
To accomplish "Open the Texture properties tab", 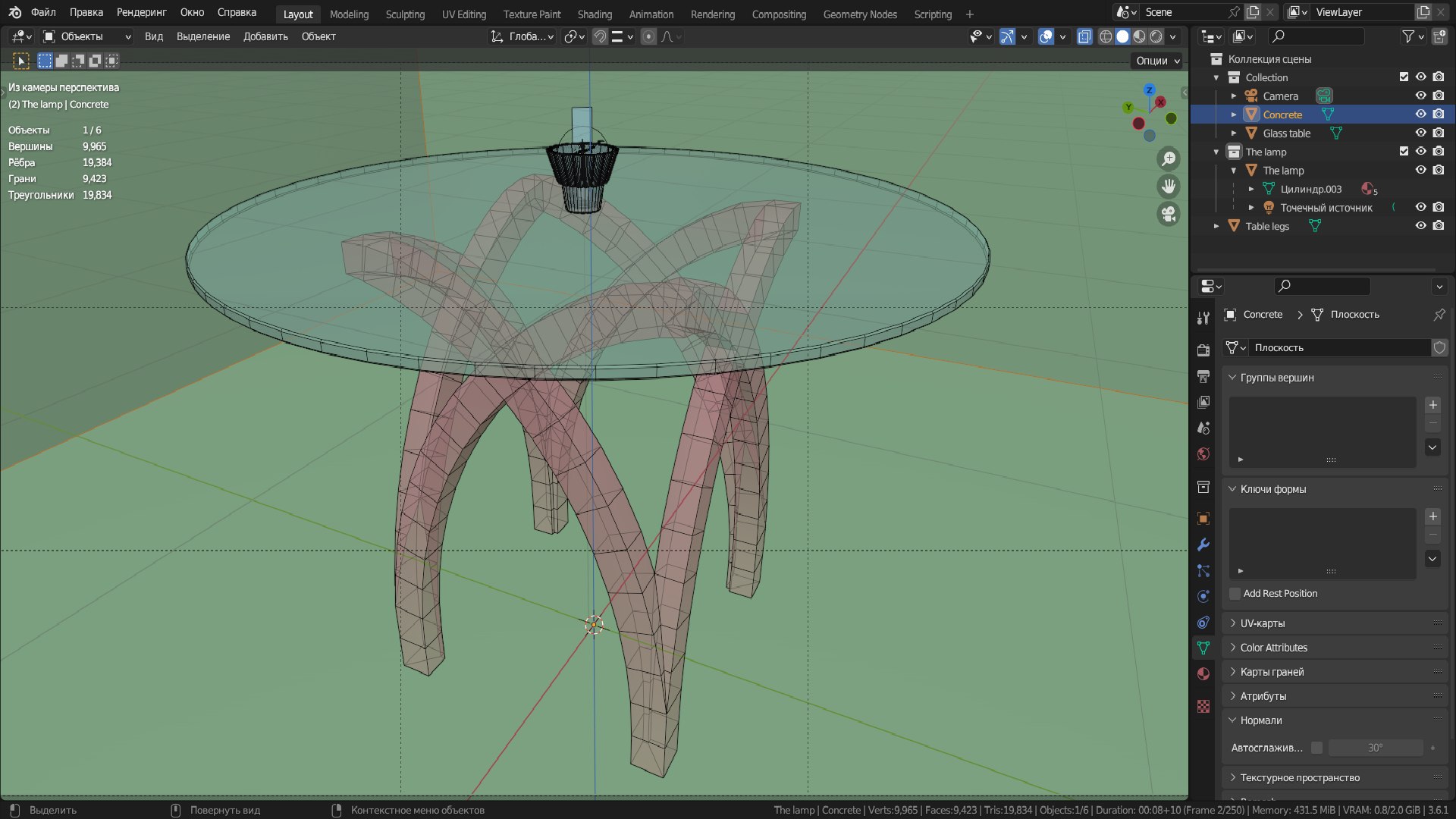I will click(1203, 706).
